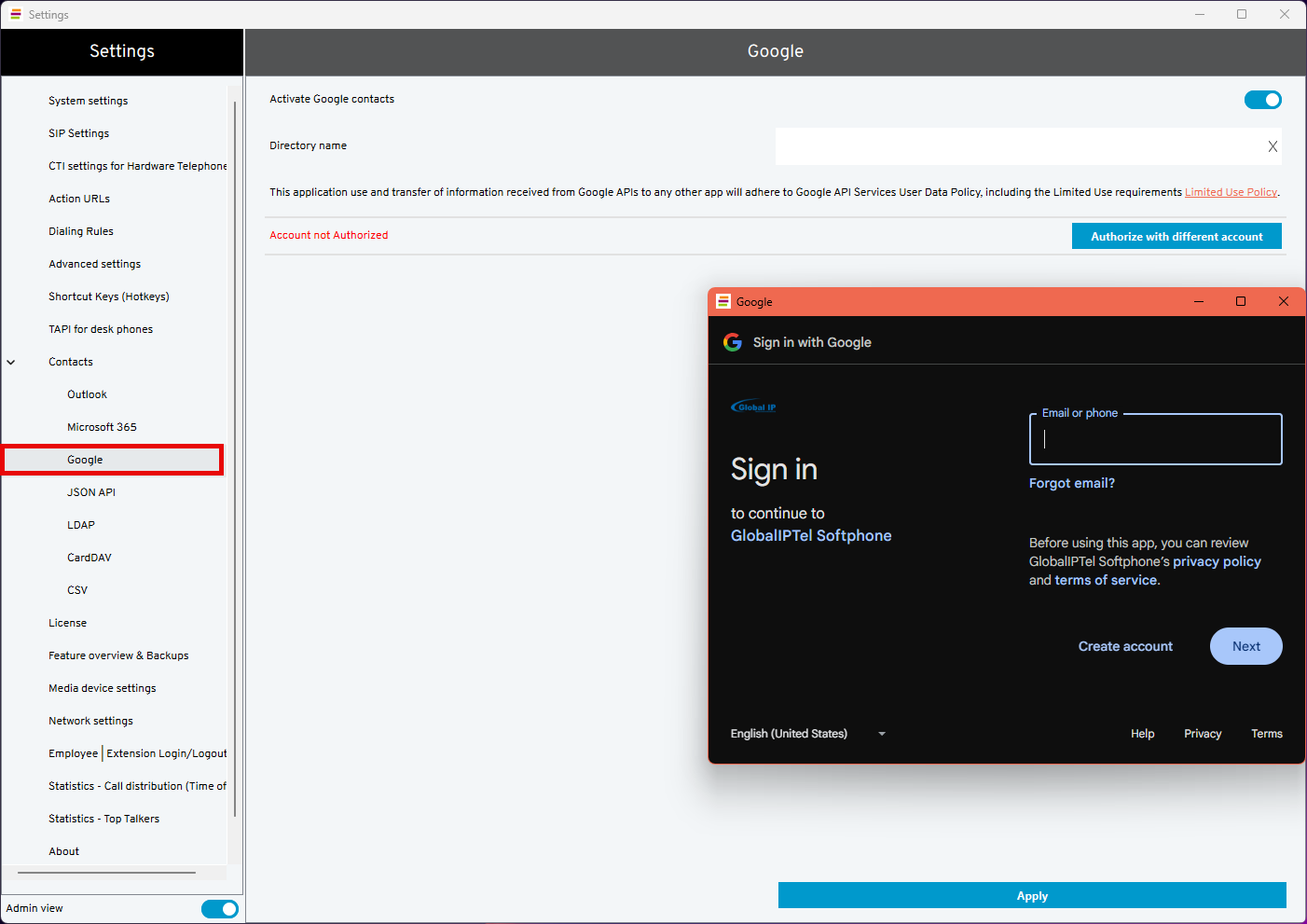The width and height of the screenshot is (1307, 924).
Task: Close the Google sign-in popup window
Action: click(x=1283, y=301)
